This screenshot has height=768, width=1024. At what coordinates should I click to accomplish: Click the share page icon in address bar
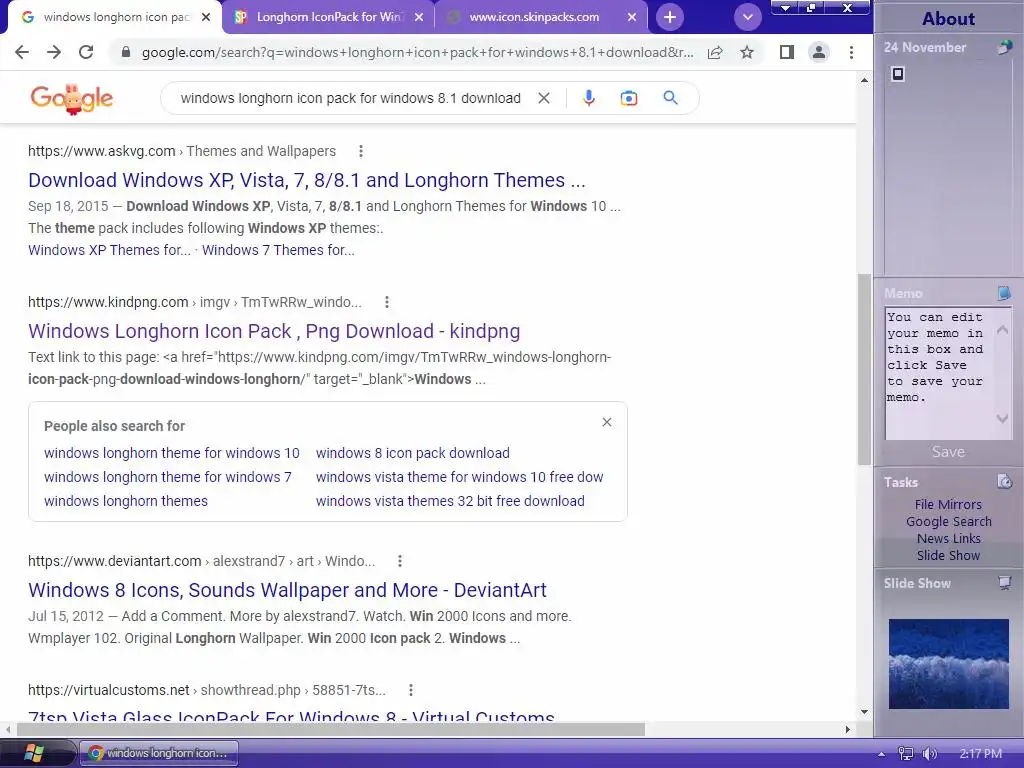coord(715,52)
